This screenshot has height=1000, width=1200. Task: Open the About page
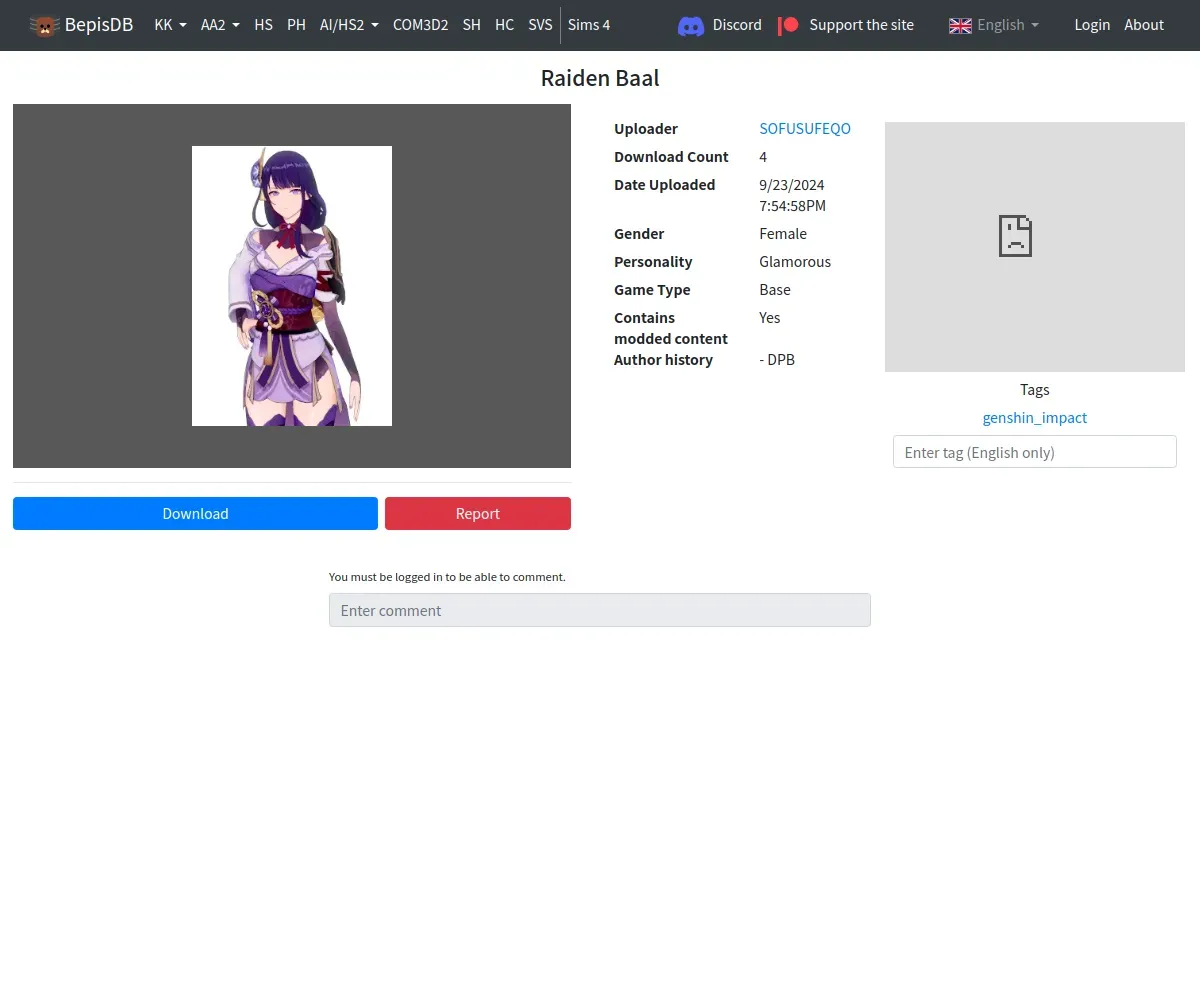point(1144,25)
